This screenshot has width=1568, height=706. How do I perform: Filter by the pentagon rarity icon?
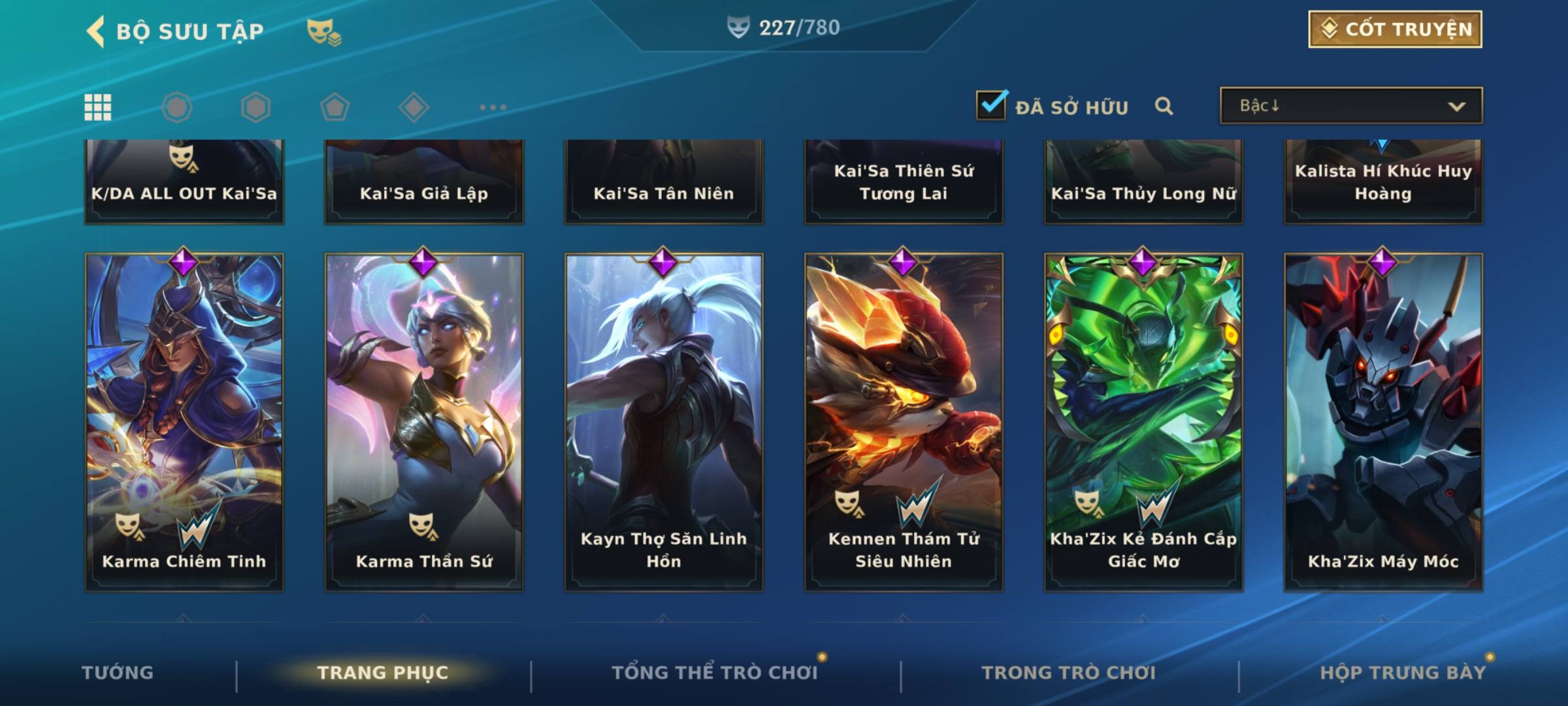coord(335,107)
